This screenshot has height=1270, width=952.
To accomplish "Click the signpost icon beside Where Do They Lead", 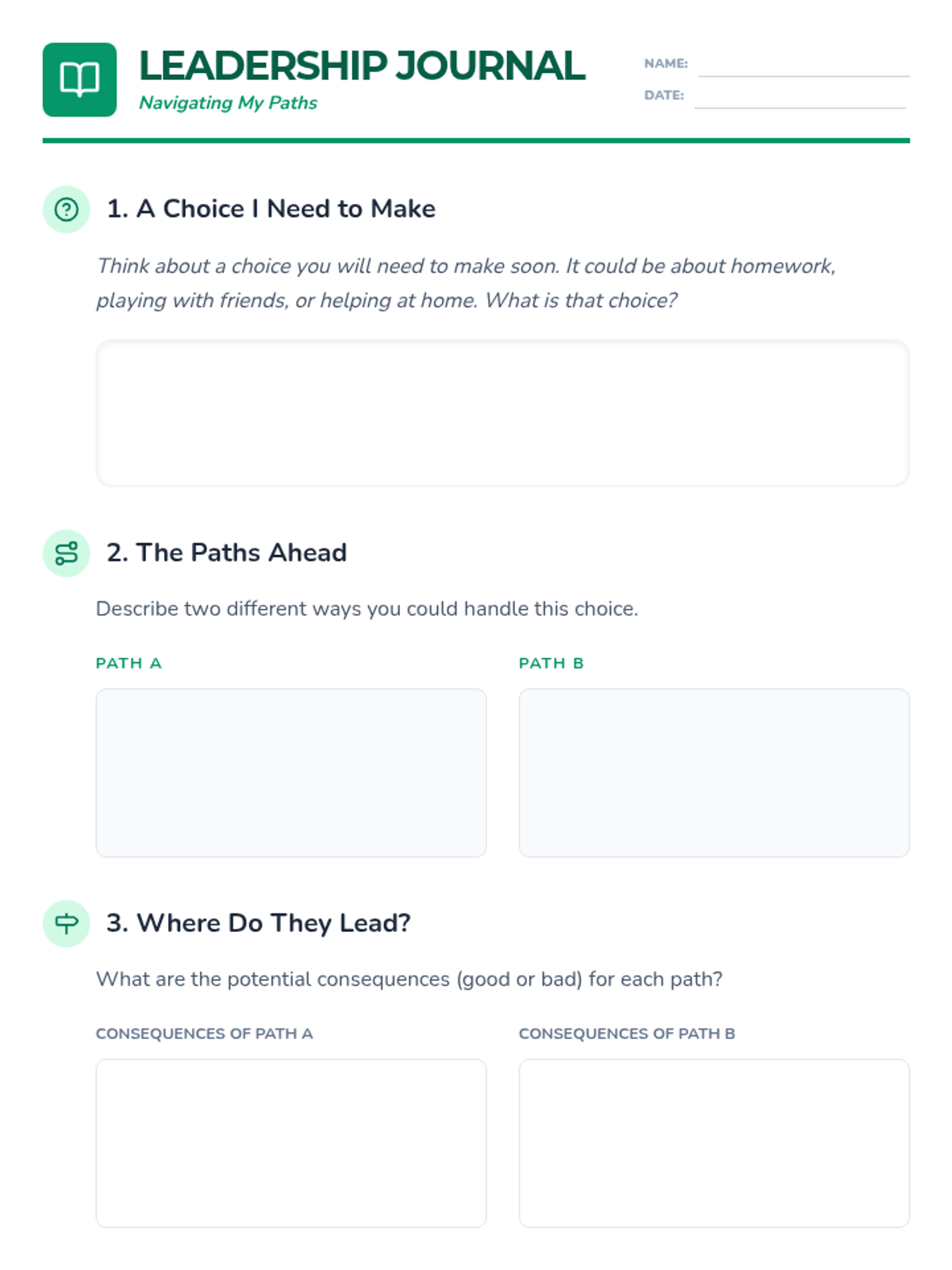I will 67,923.
